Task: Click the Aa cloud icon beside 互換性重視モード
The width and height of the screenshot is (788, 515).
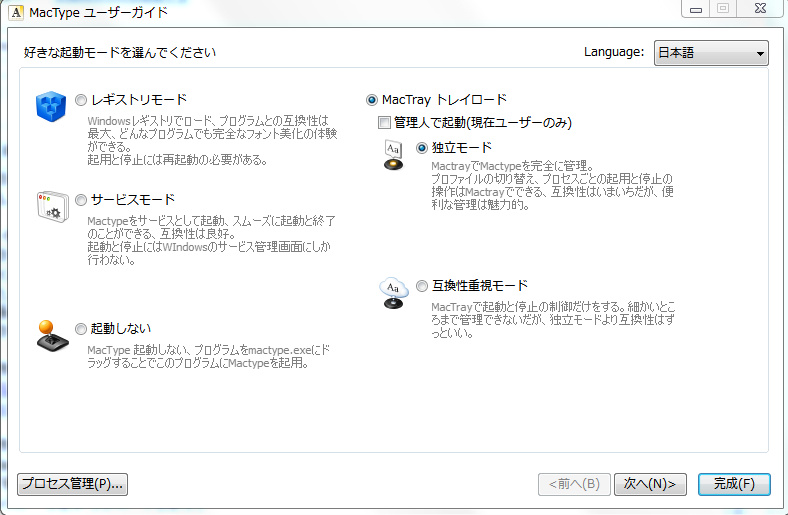Action: pos(393,293)
